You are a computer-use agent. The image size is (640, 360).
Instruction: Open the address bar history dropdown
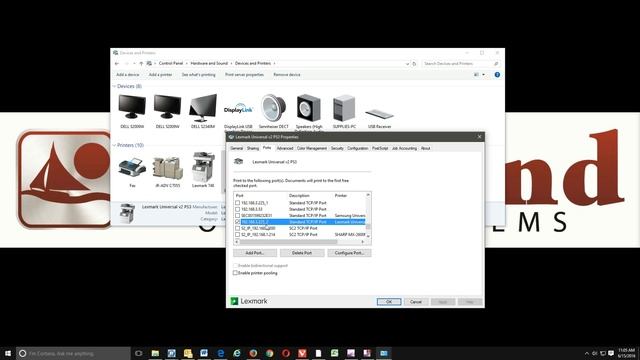(407, 64)
